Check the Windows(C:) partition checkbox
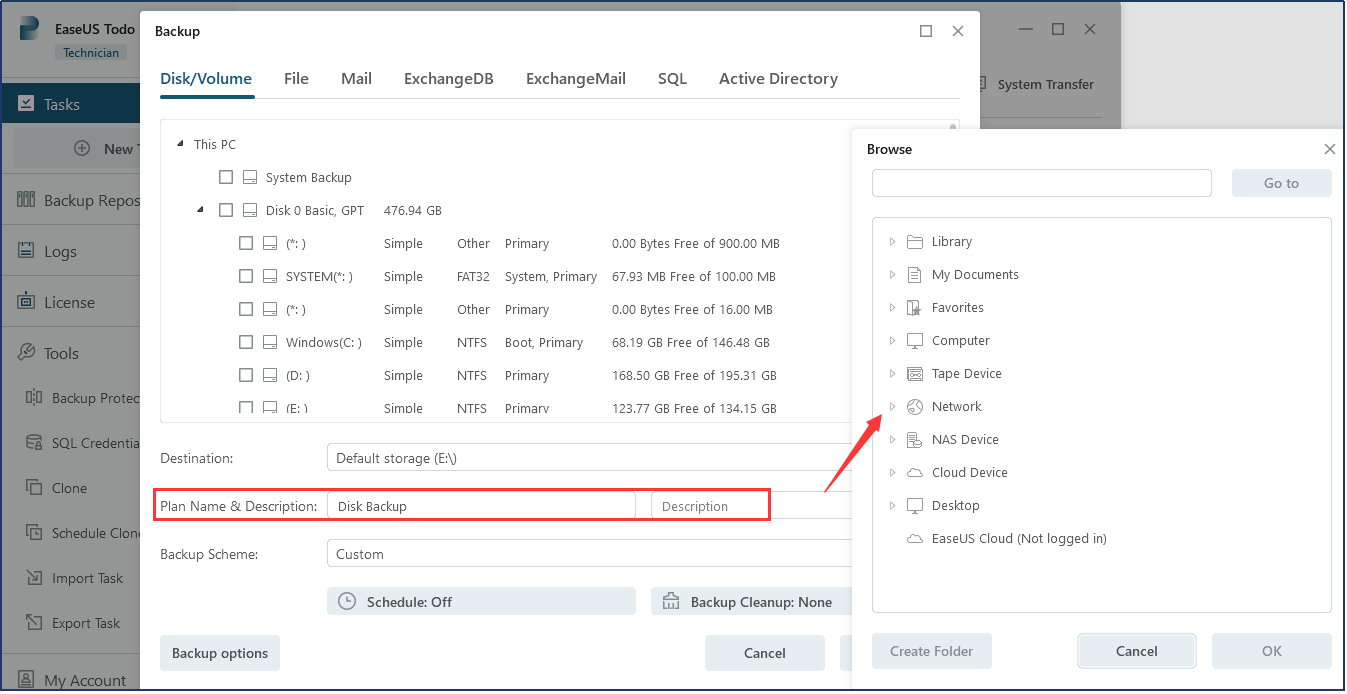 coord(245,342)
